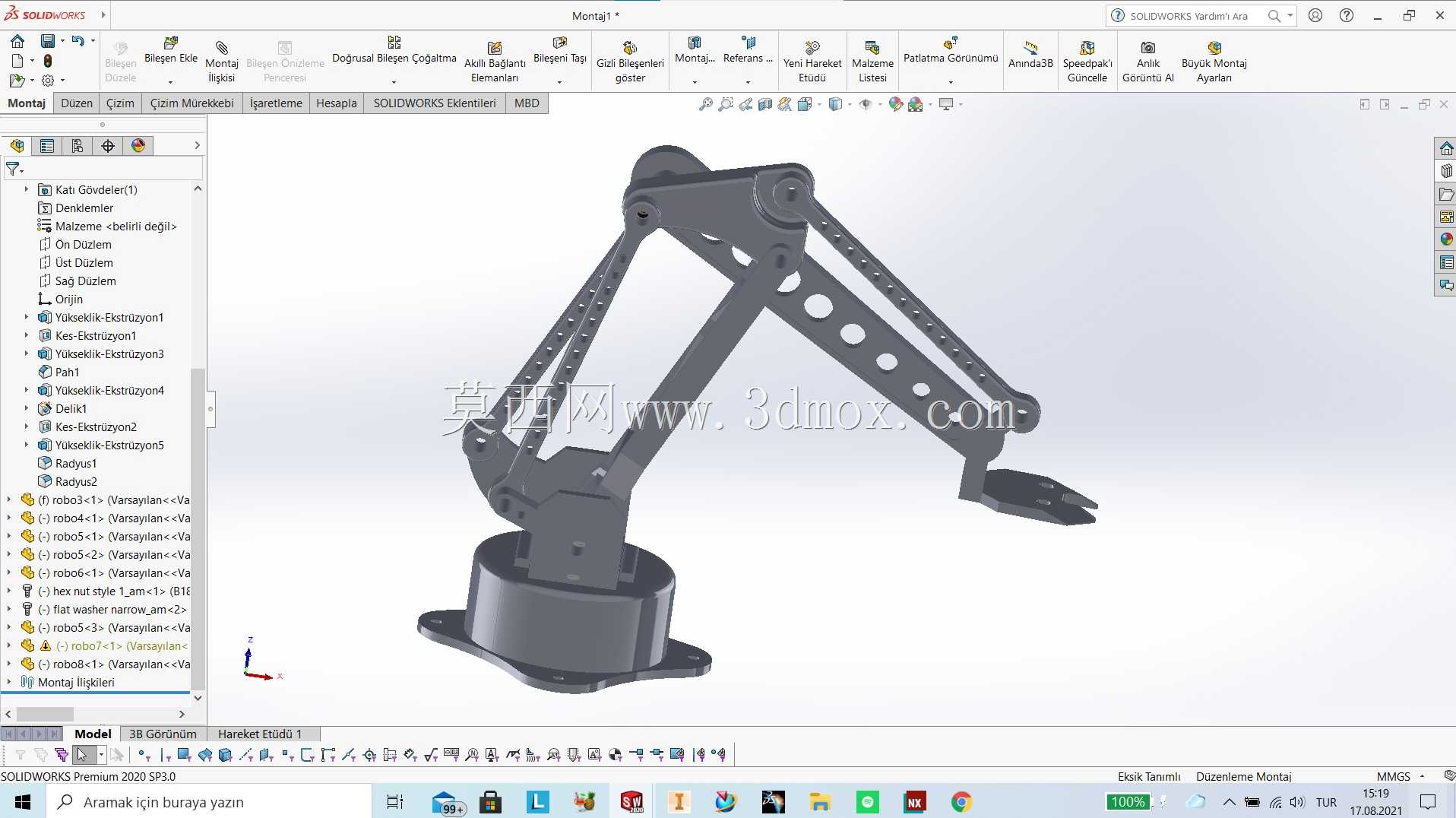The width and height of the screenshot is (1456, 818).
Task: Click Windows Start button
Action: (23, 802)
